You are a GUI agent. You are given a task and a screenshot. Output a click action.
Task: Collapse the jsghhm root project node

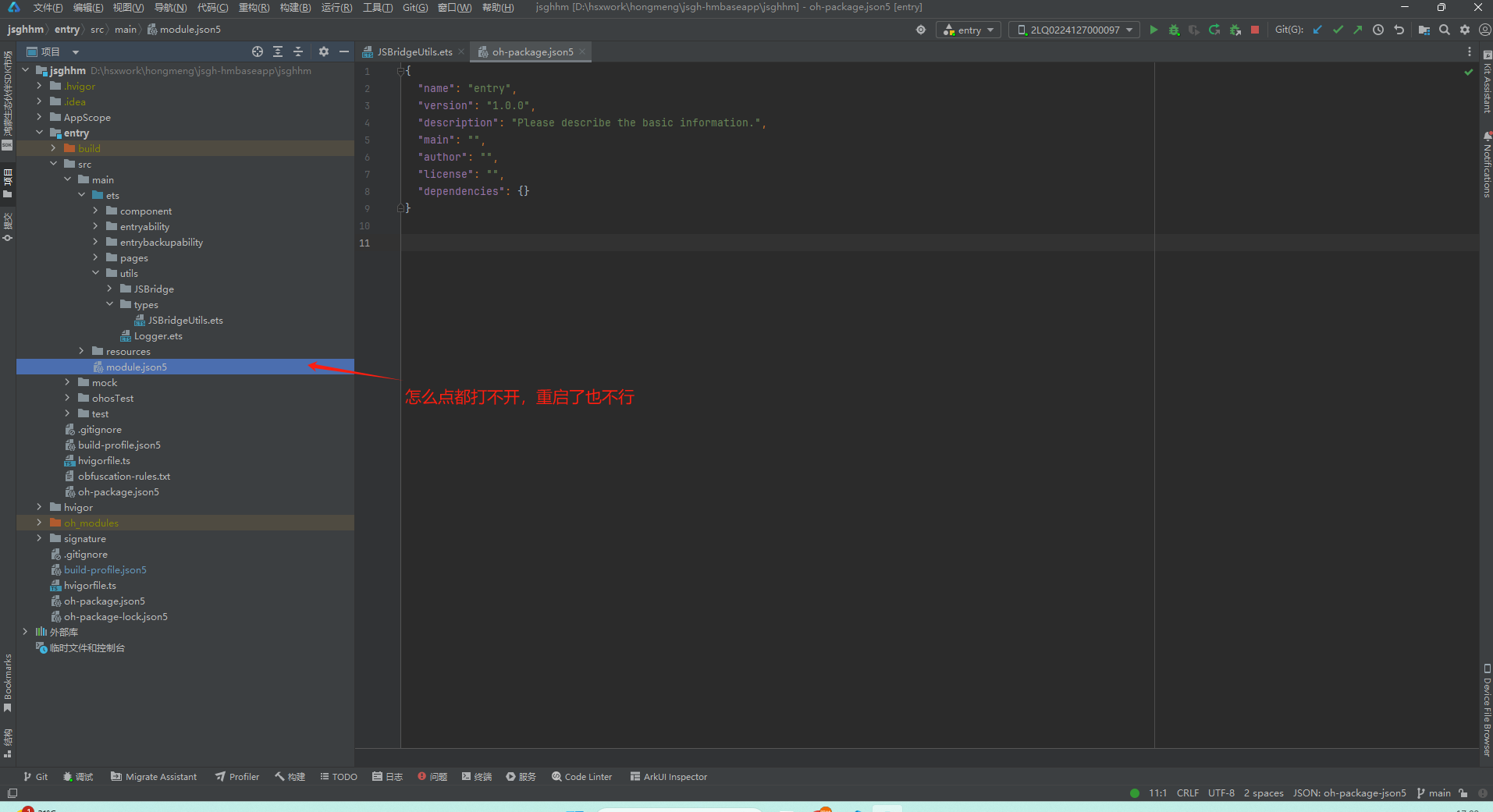pyautogui.click(x=26, y=70)
